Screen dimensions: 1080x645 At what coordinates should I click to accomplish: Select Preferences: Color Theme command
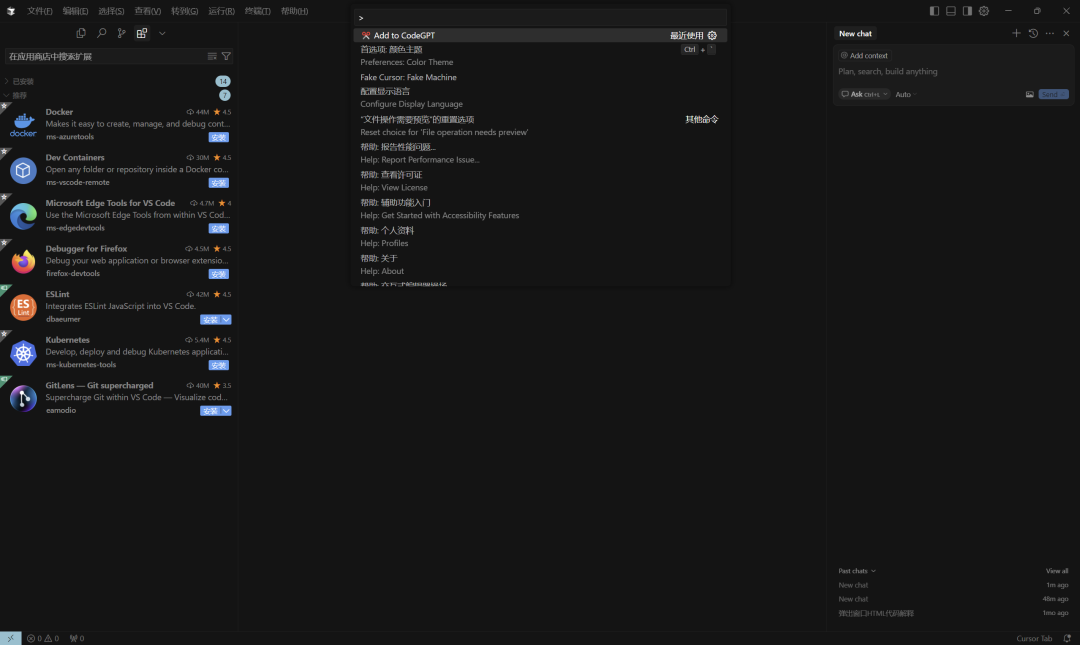click(540, 56)
